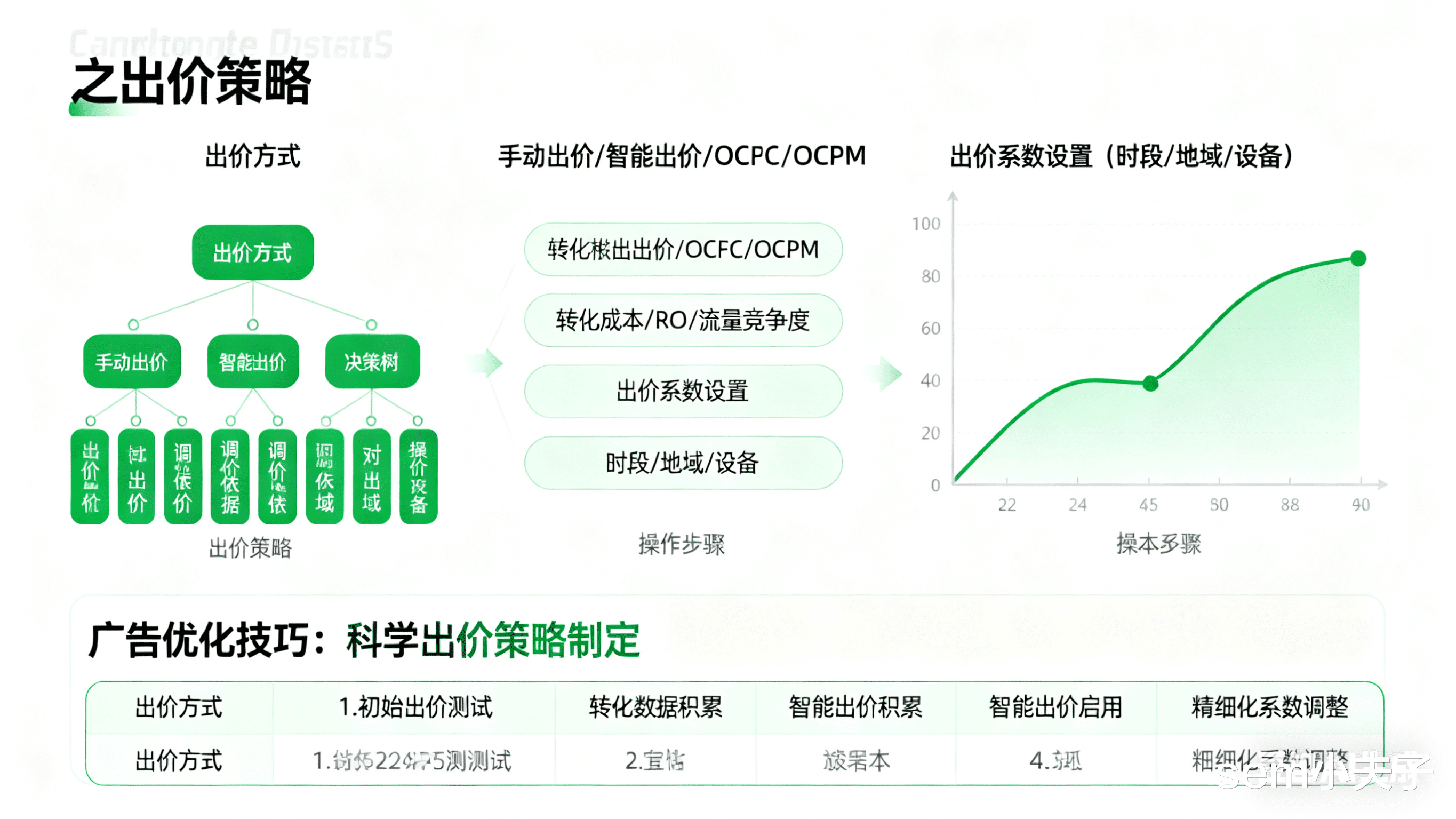This screenshot has height=819, width=1456.
Task: Click the 100 label on the y-axis
Action: [x=926, y=224]
